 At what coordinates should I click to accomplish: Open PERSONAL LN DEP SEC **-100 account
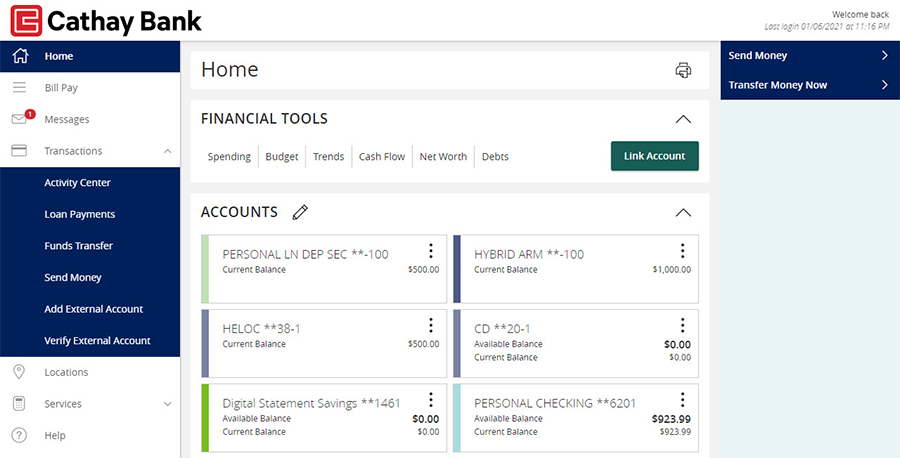[x=305, y=254]
